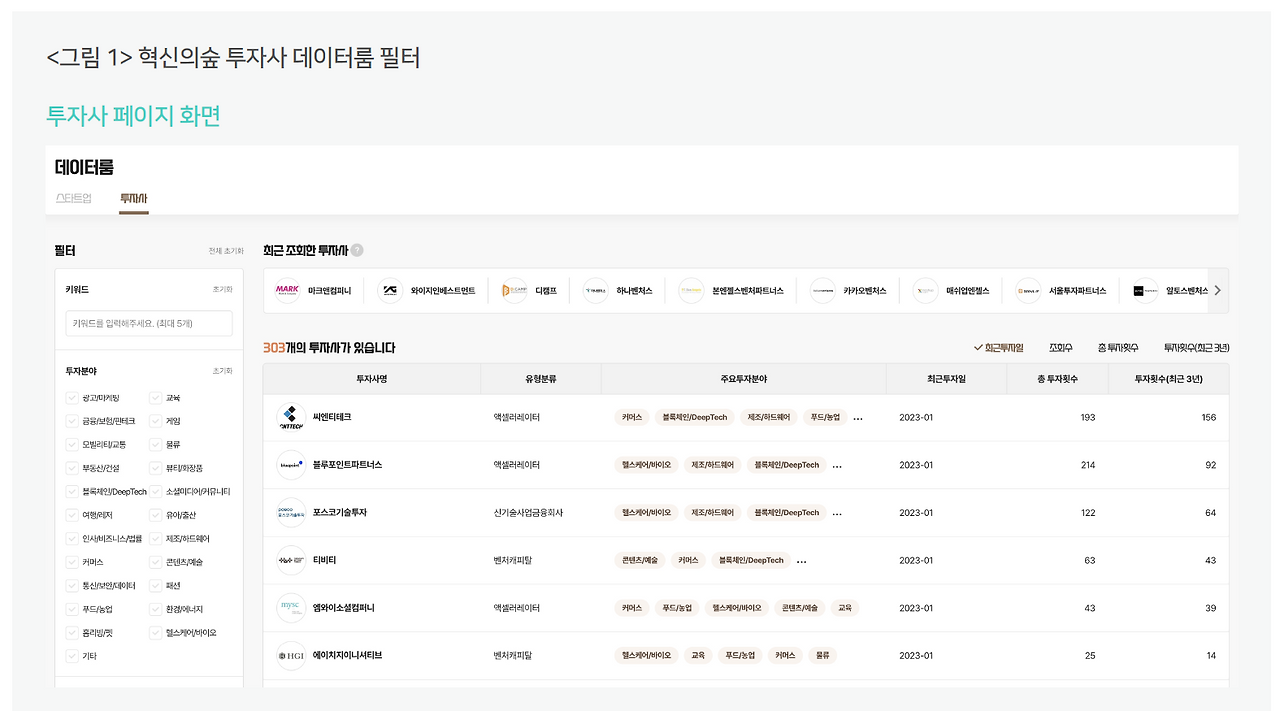The width and height of the screenshot is (1280, 711).
Task: Open the 블루포인트파트너스 name link
Action: click(348, 465)
